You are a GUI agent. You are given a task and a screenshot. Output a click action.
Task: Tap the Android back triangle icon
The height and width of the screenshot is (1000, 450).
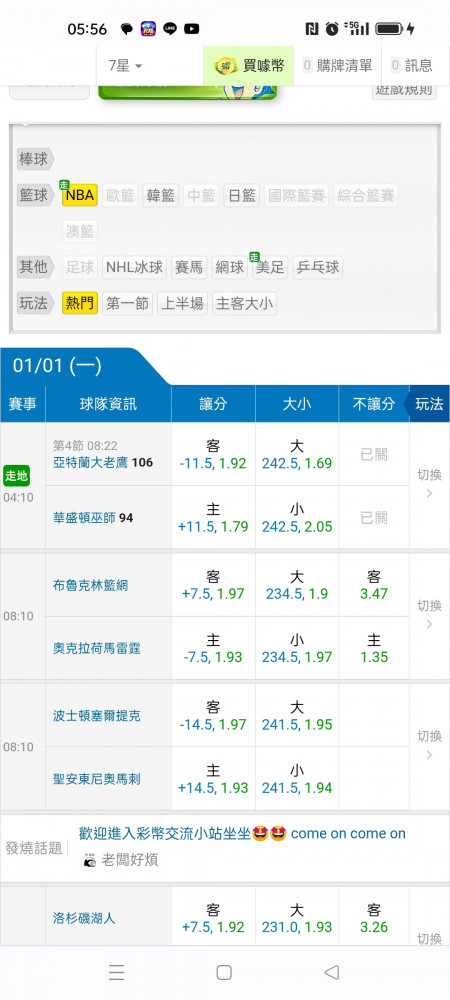click(331, 972)
